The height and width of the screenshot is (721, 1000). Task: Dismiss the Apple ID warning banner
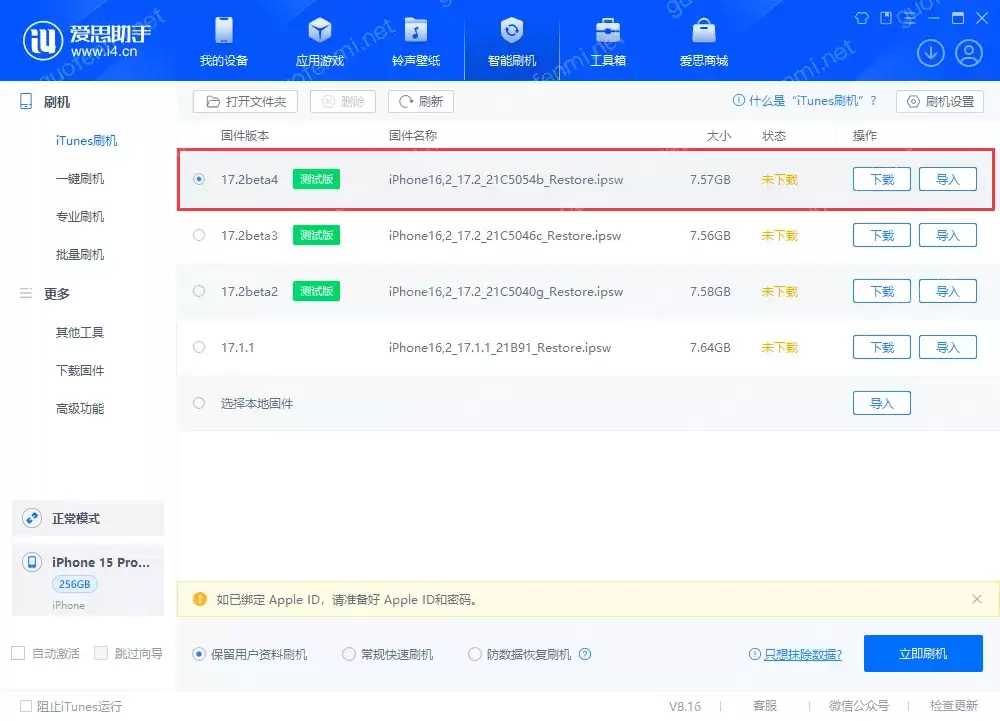[977, 599]
